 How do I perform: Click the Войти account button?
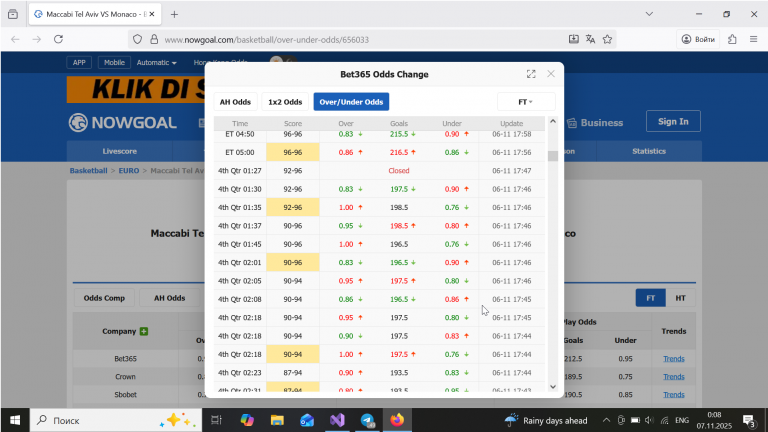(x=698, y=39)
